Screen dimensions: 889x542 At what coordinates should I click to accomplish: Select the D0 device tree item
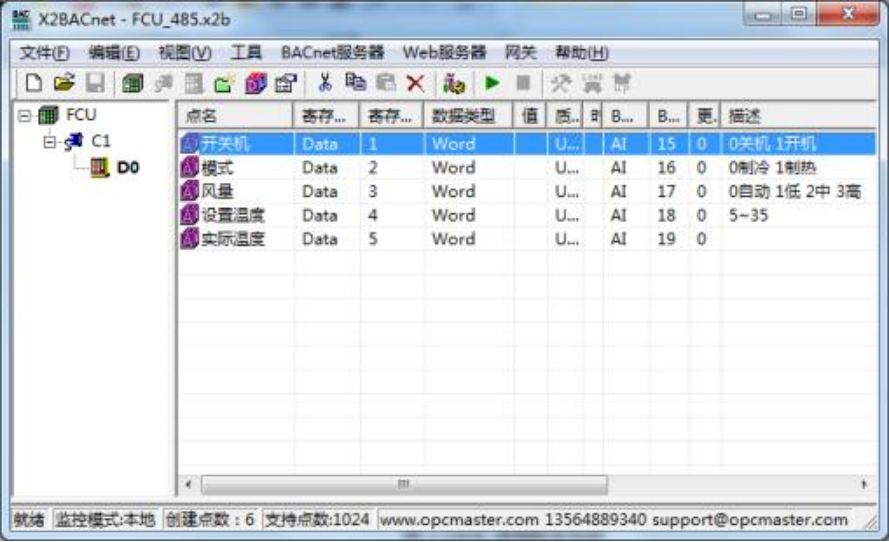pos(128,167)
